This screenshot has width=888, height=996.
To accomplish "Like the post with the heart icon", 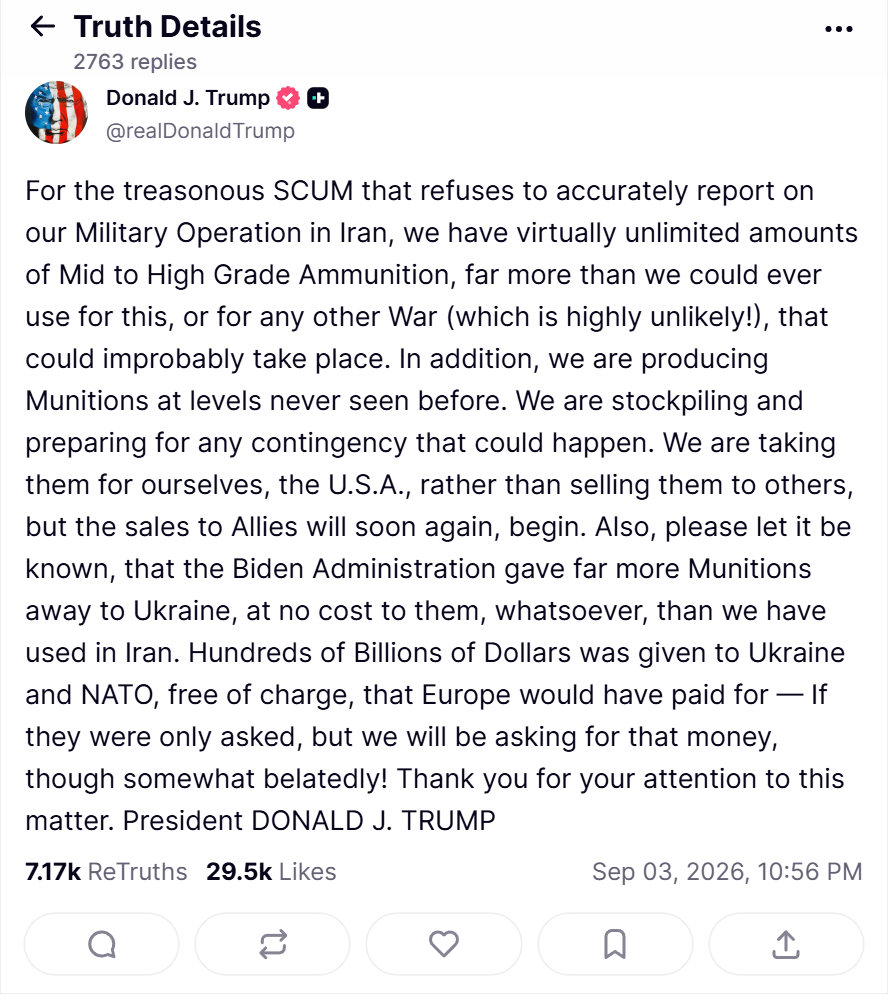I will tap(443, 944).
